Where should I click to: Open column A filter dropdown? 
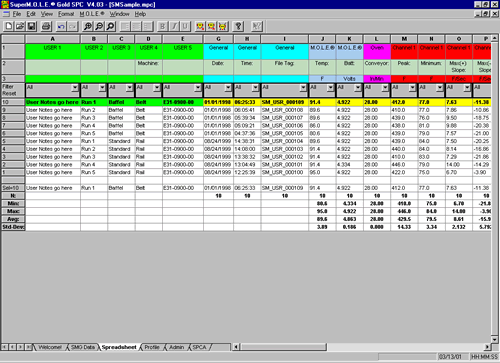point(75,87)
